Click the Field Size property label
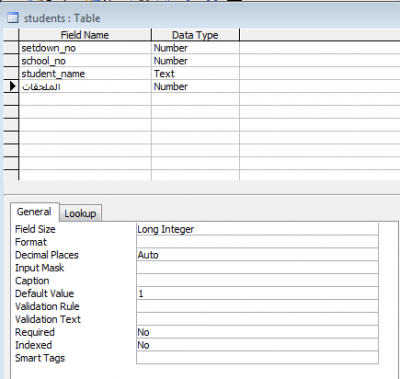Viewport: 400px width, 379px height. [x=35, y=229]
